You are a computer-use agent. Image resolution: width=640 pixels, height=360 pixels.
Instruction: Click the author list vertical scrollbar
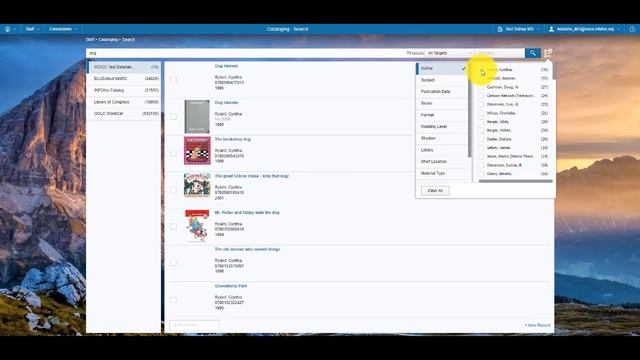[554, 71]
